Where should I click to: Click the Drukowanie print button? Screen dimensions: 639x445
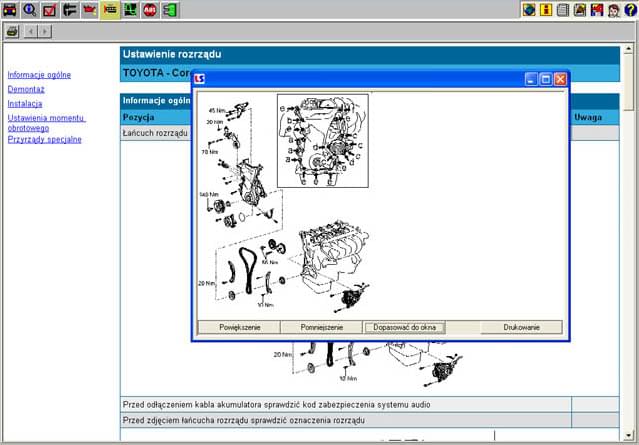[521, 327]
